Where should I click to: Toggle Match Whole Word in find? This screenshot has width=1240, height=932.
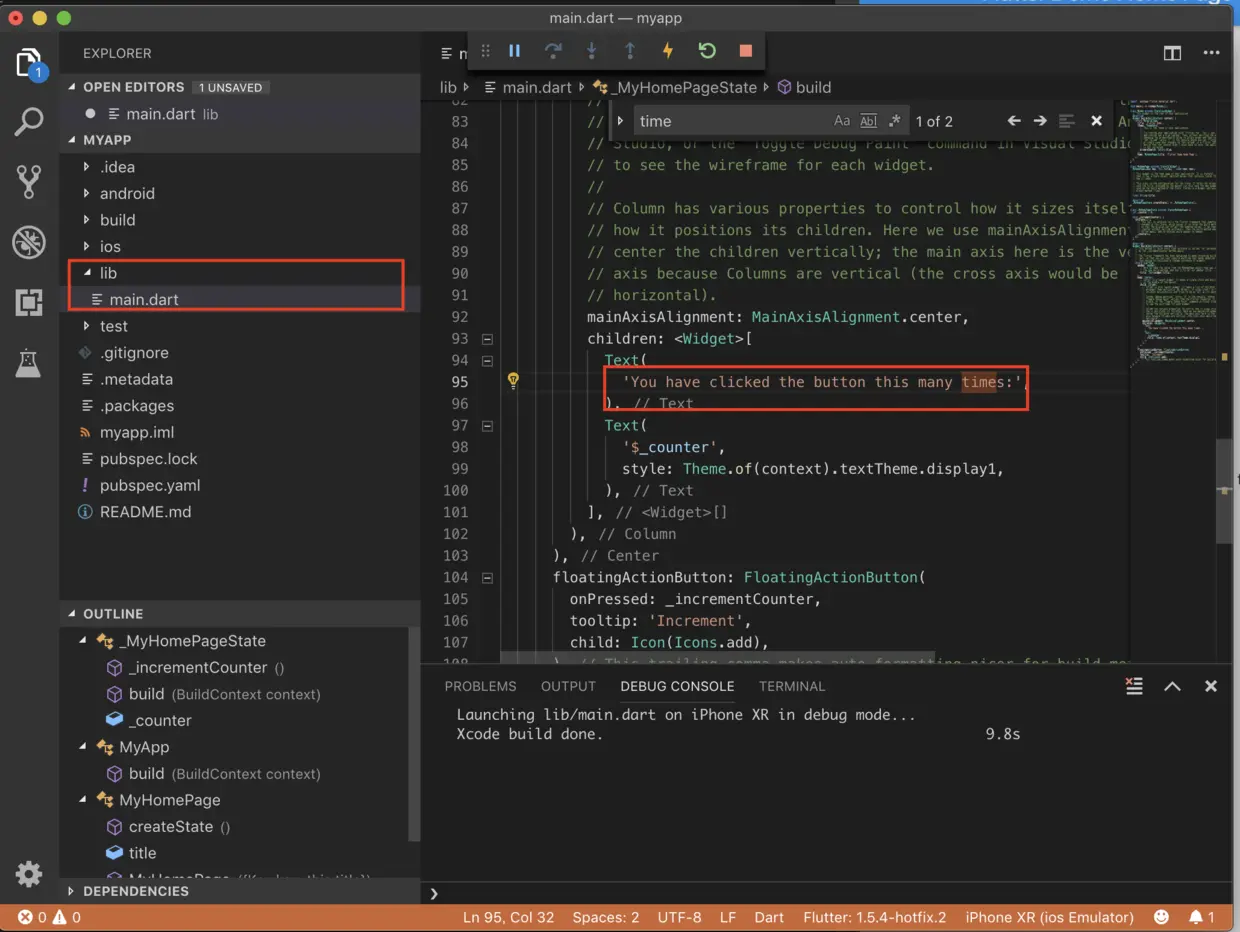868,121
